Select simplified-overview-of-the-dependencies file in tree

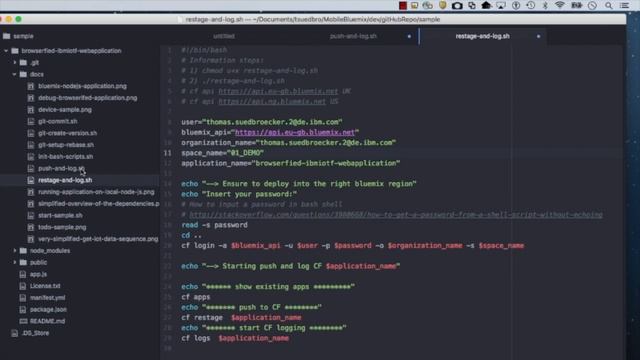click(98, 204)
